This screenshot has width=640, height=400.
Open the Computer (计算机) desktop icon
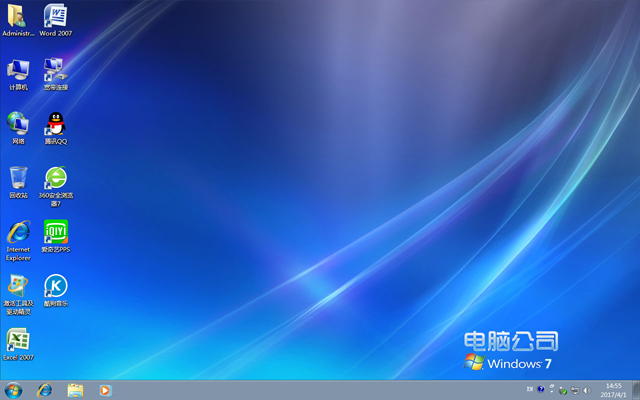point(18,70)
